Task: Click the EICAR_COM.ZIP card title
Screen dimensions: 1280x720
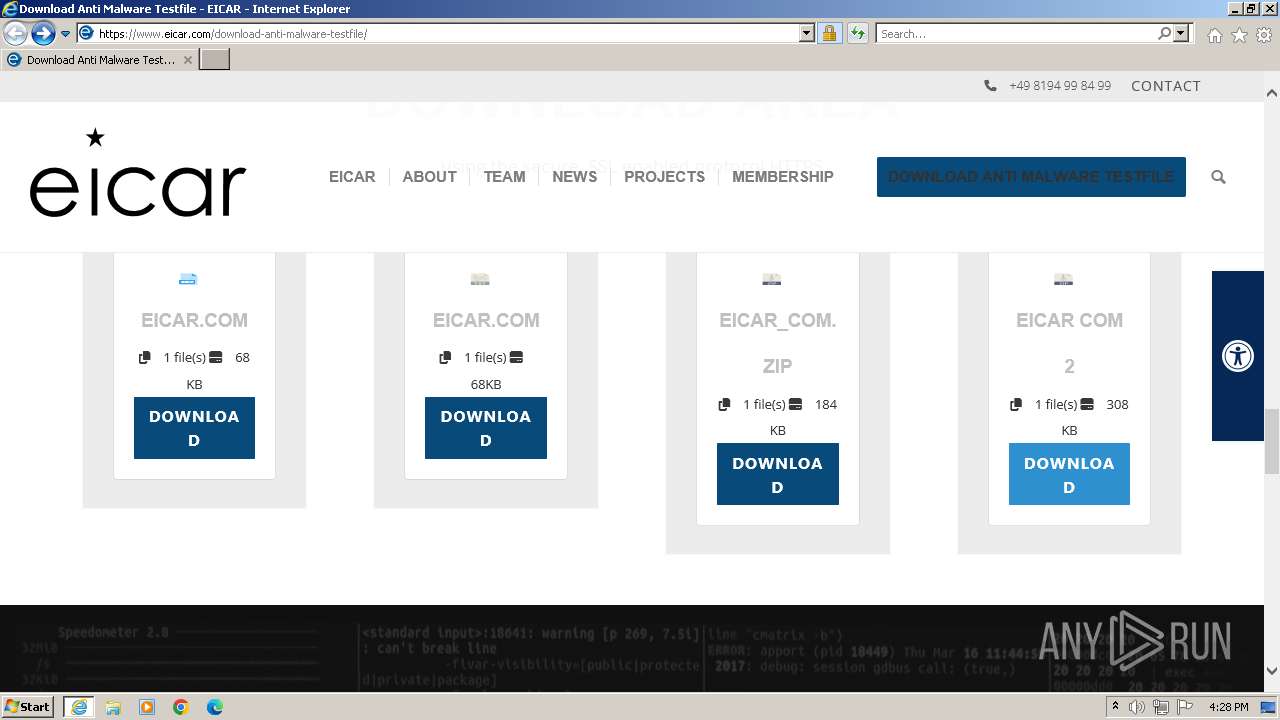Action: click(x=778, y=343)
